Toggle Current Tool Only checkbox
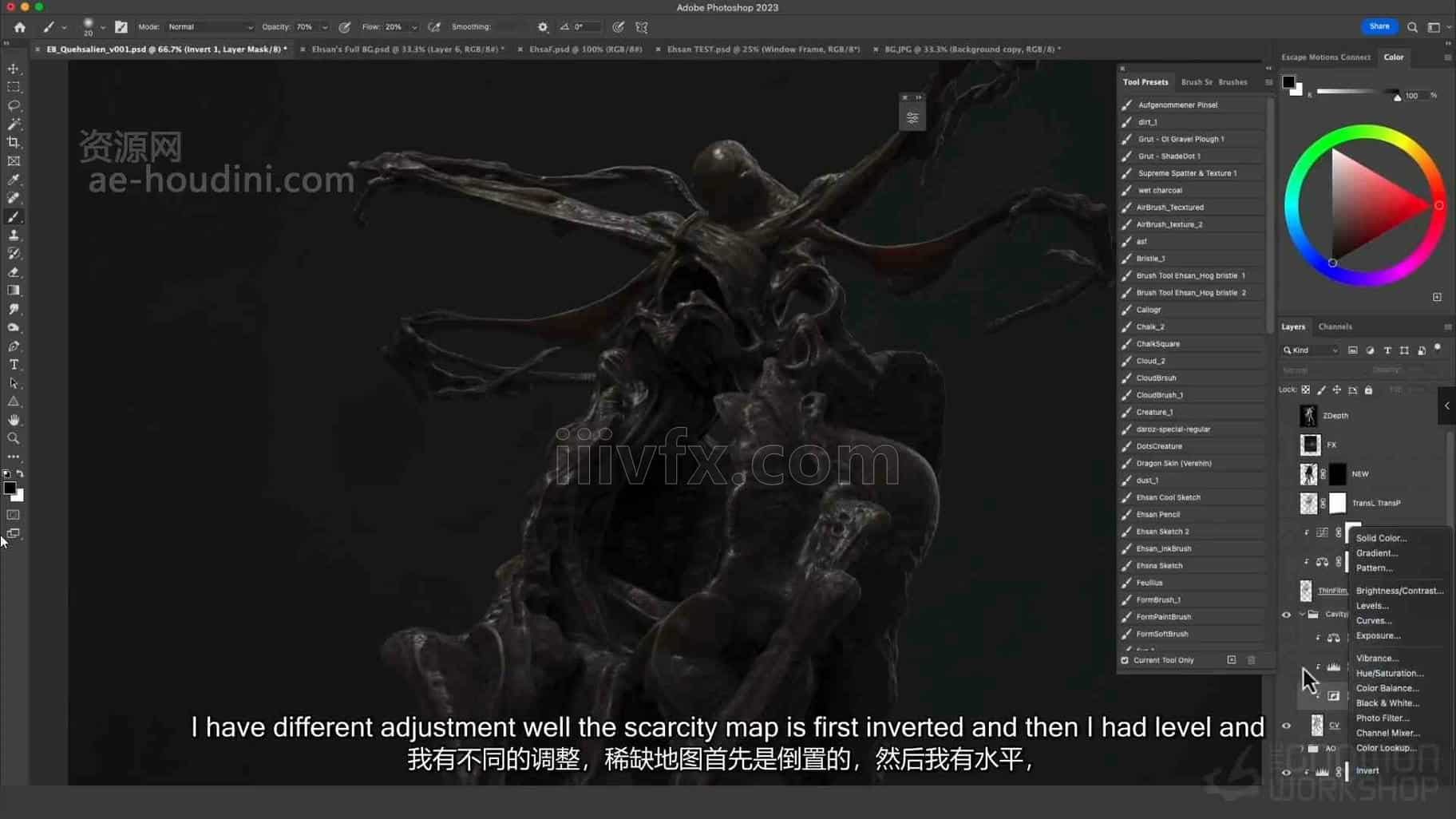Image resolution: width=1456 pixels, height=819 pixels. pyautogui.click(x=1125, y=660)
